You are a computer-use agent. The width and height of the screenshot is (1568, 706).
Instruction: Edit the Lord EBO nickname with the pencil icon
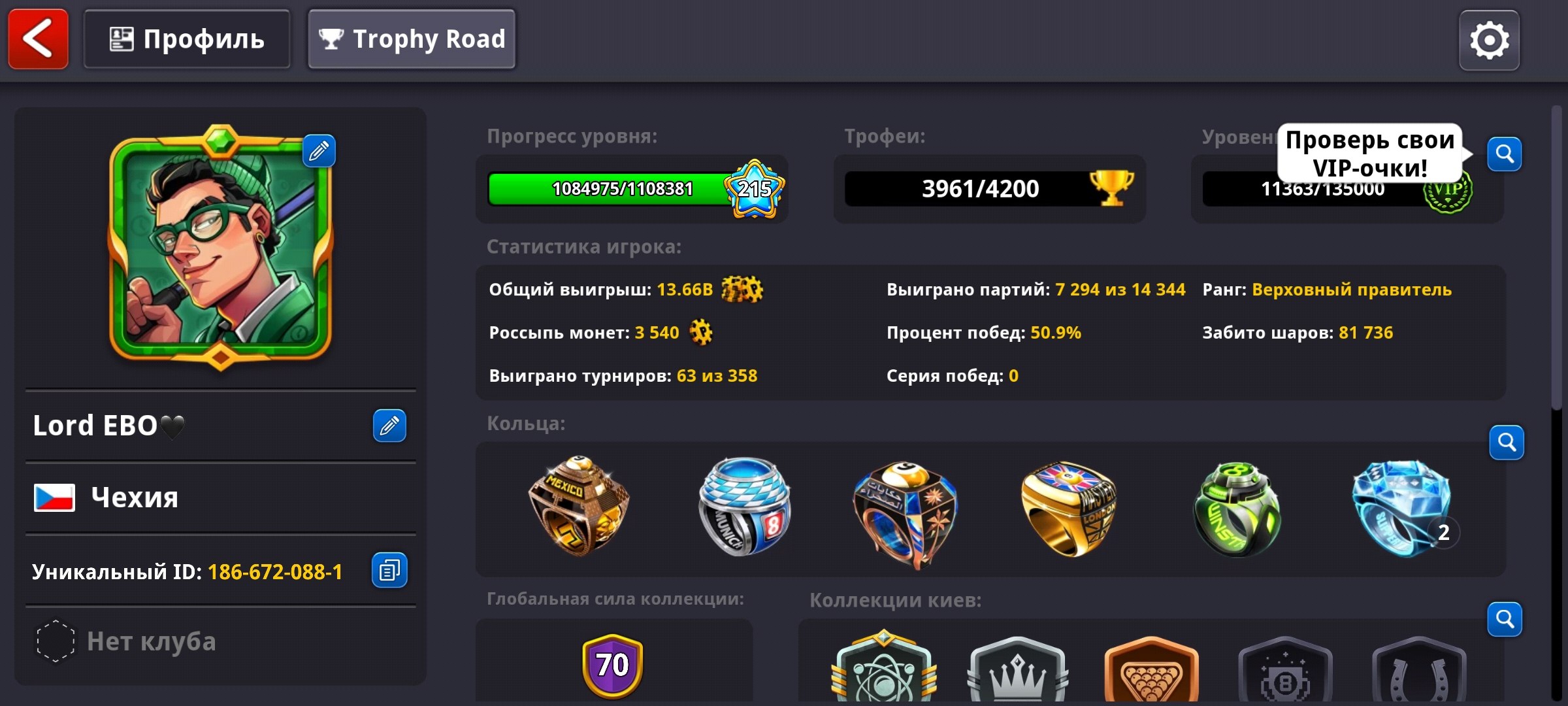[389, 426]
